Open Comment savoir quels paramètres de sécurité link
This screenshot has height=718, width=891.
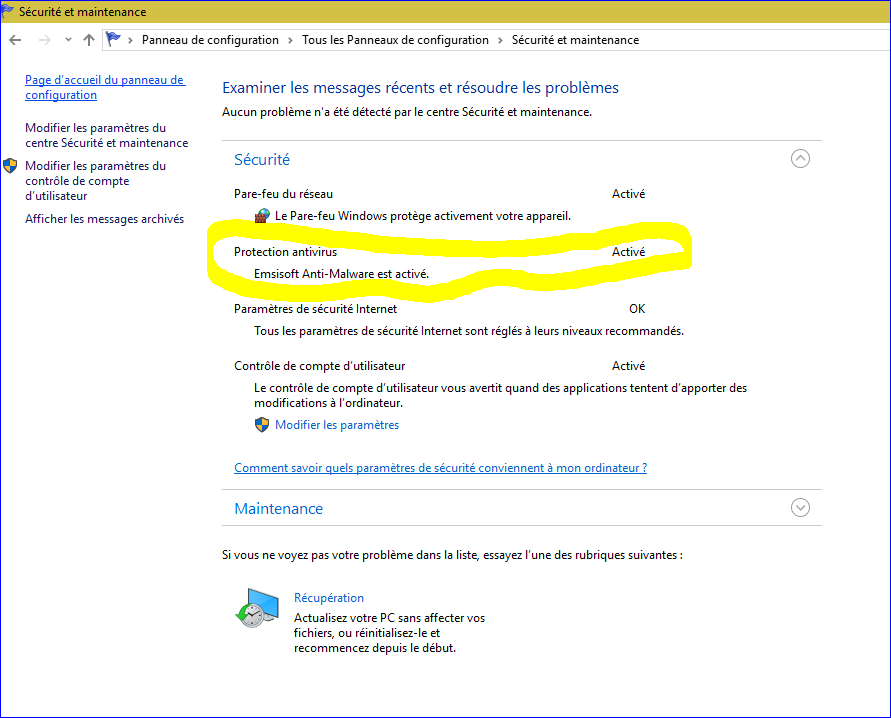[x=440, y=468]
